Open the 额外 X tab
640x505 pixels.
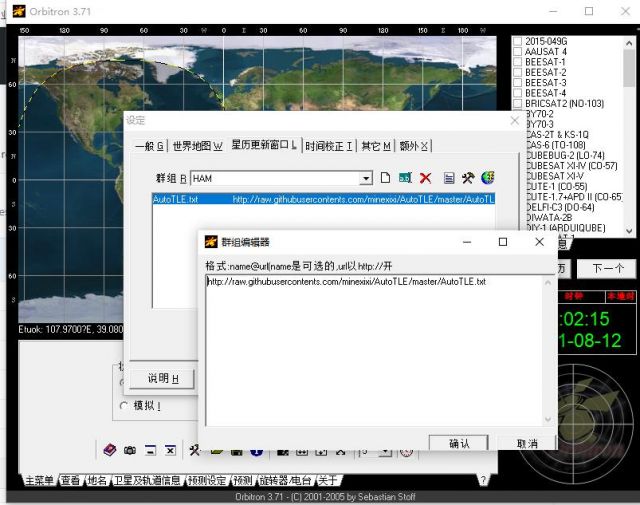click(x=414, y=146)
